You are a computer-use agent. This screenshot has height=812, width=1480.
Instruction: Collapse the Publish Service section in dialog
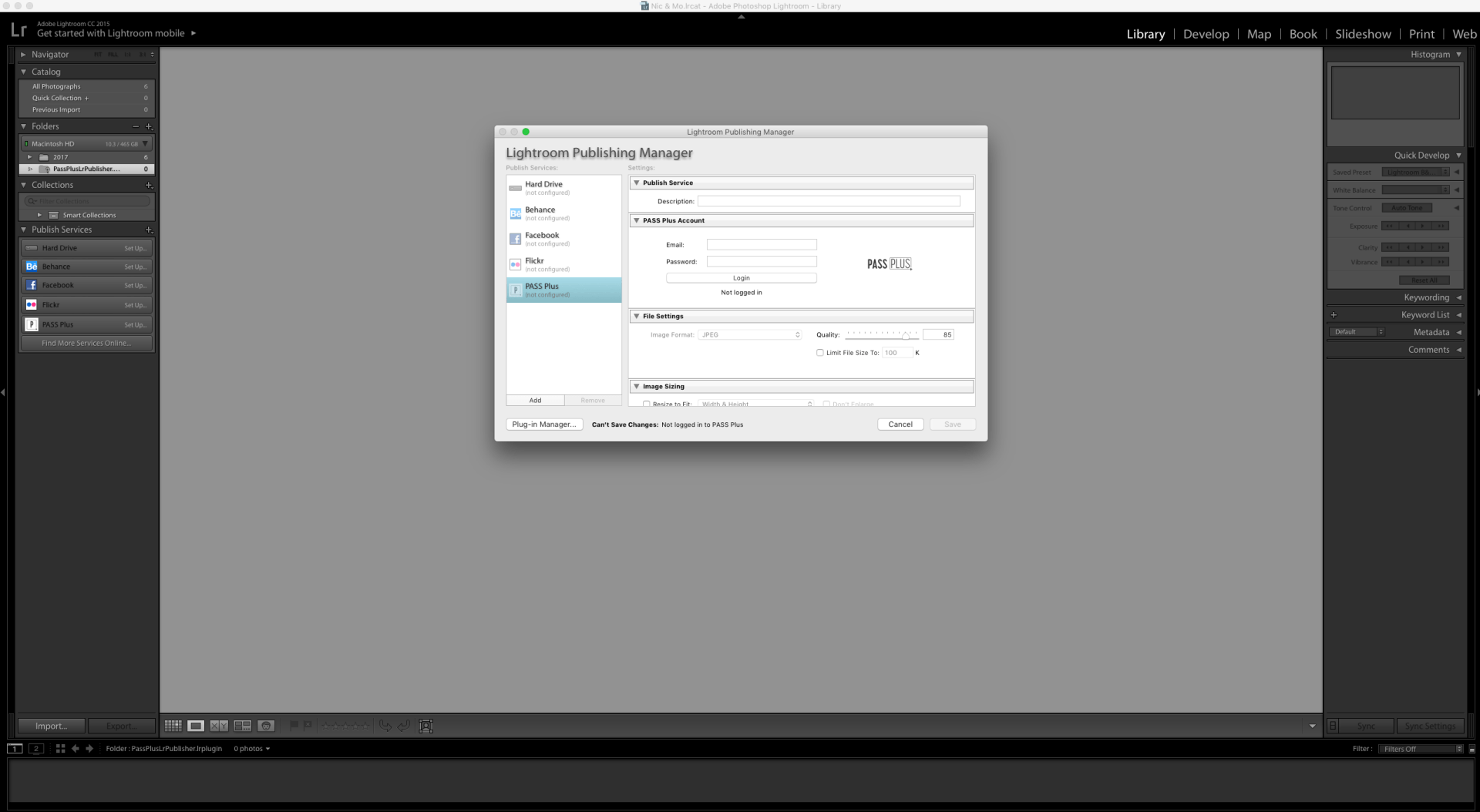(x=637, y=183)
